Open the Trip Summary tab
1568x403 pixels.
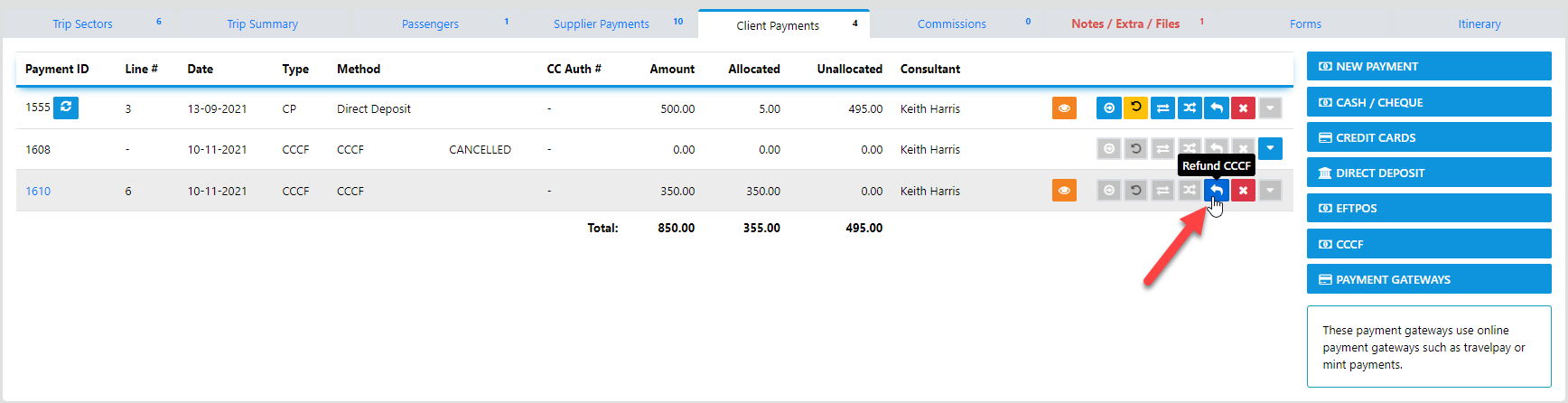coord(262,24)
